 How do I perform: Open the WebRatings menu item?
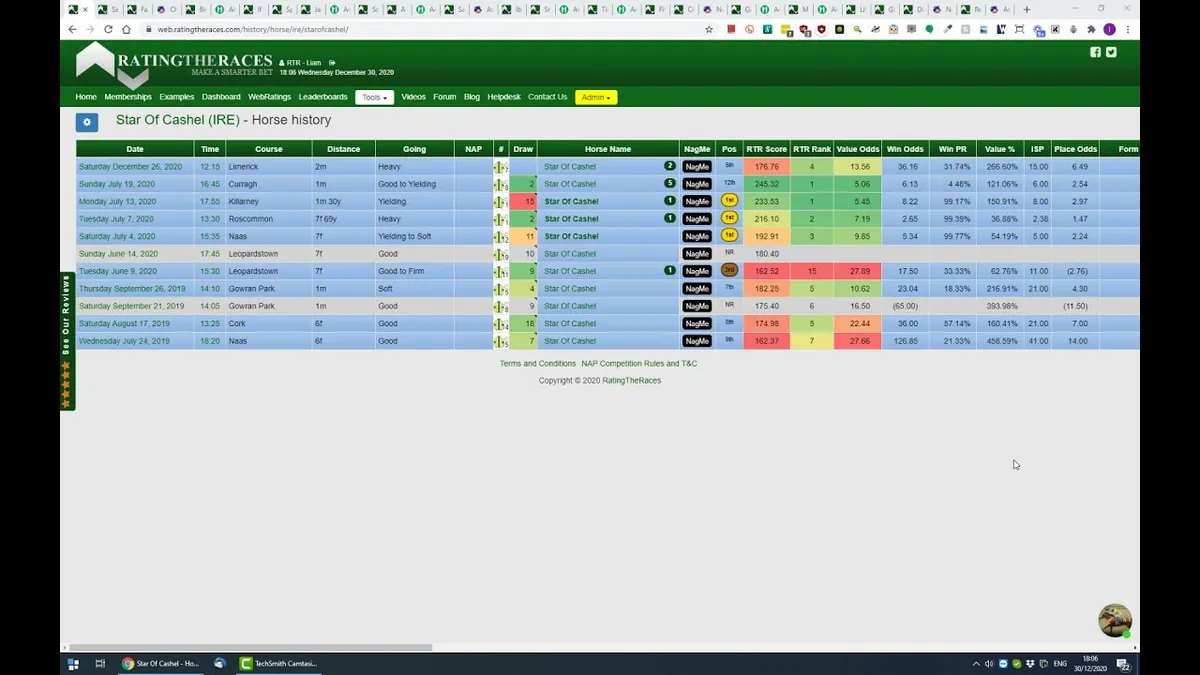click(x=269, y=97)
